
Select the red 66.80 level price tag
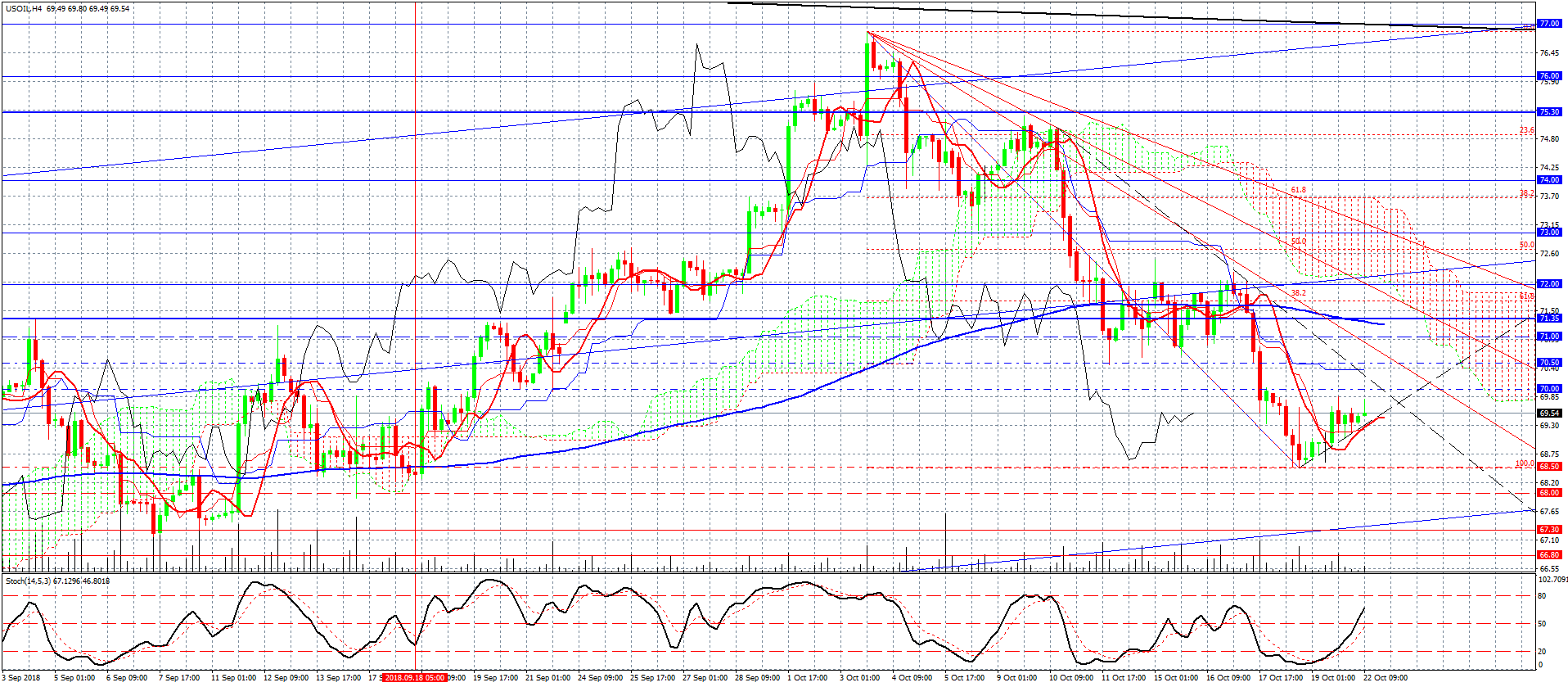[x=1549, y=555]
